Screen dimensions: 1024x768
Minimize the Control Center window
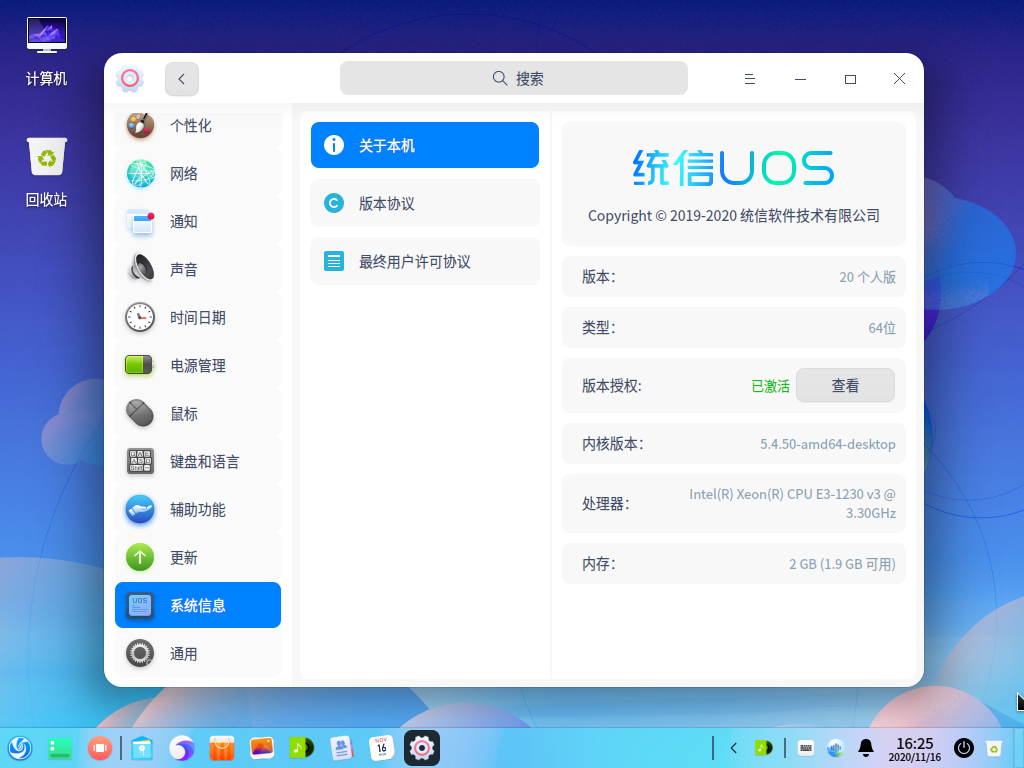point(800,79)
